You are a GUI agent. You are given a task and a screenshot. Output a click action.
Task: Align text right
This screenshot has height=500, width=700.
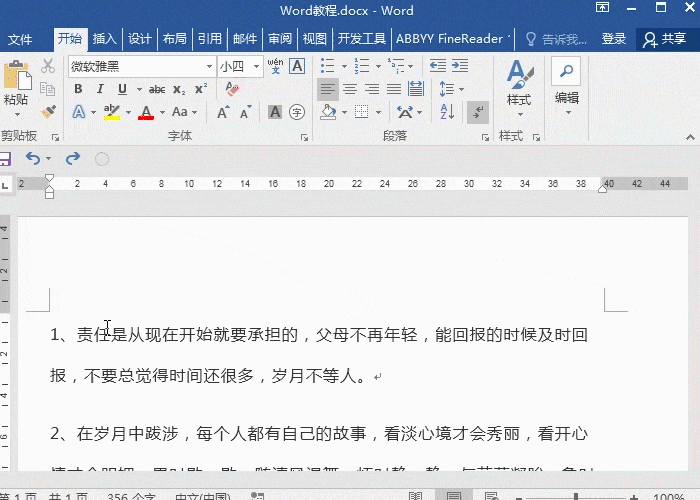pos(371,89)
